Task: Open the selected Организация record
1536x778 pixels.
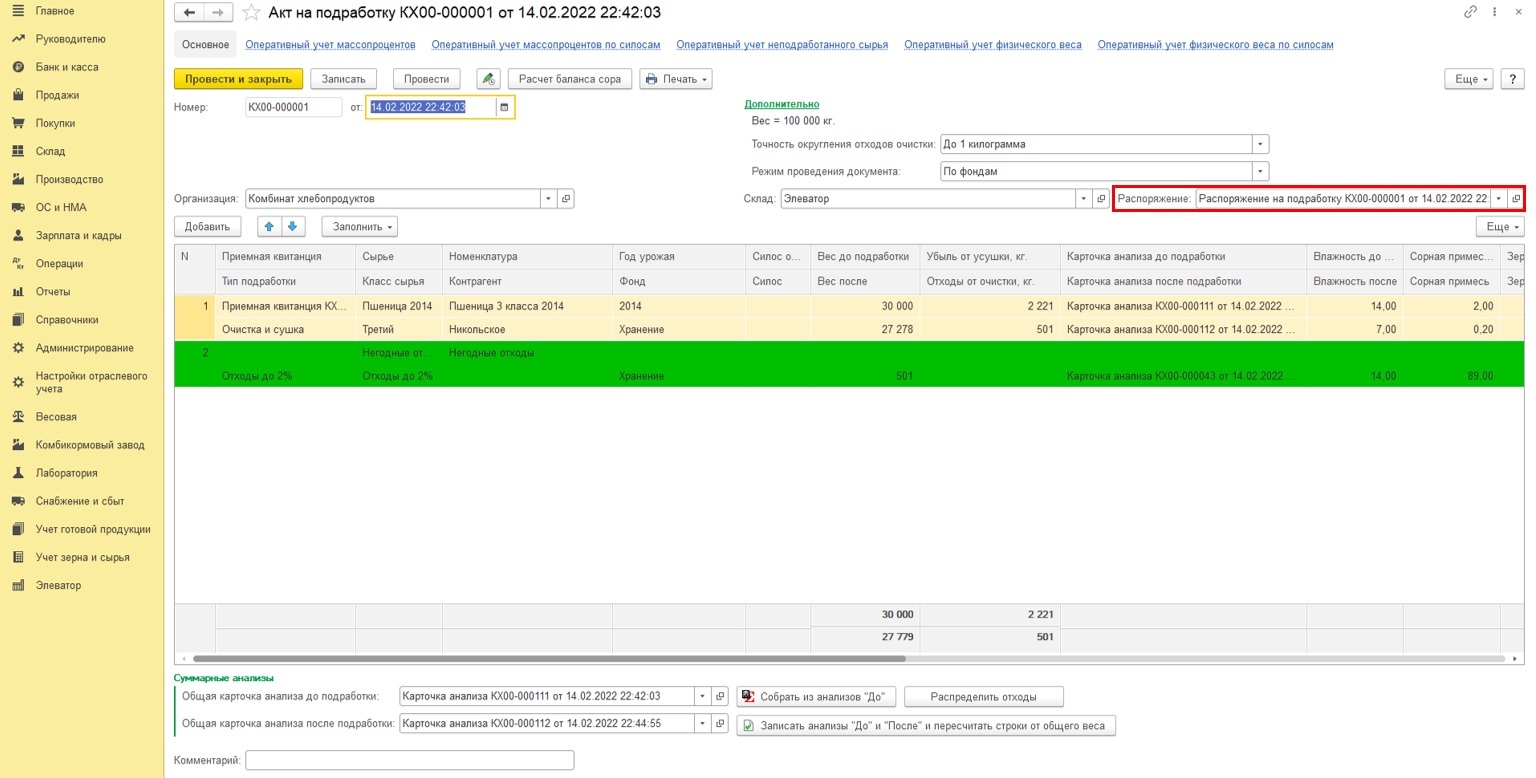Action: pyautogui.click(x=566, y=199)
